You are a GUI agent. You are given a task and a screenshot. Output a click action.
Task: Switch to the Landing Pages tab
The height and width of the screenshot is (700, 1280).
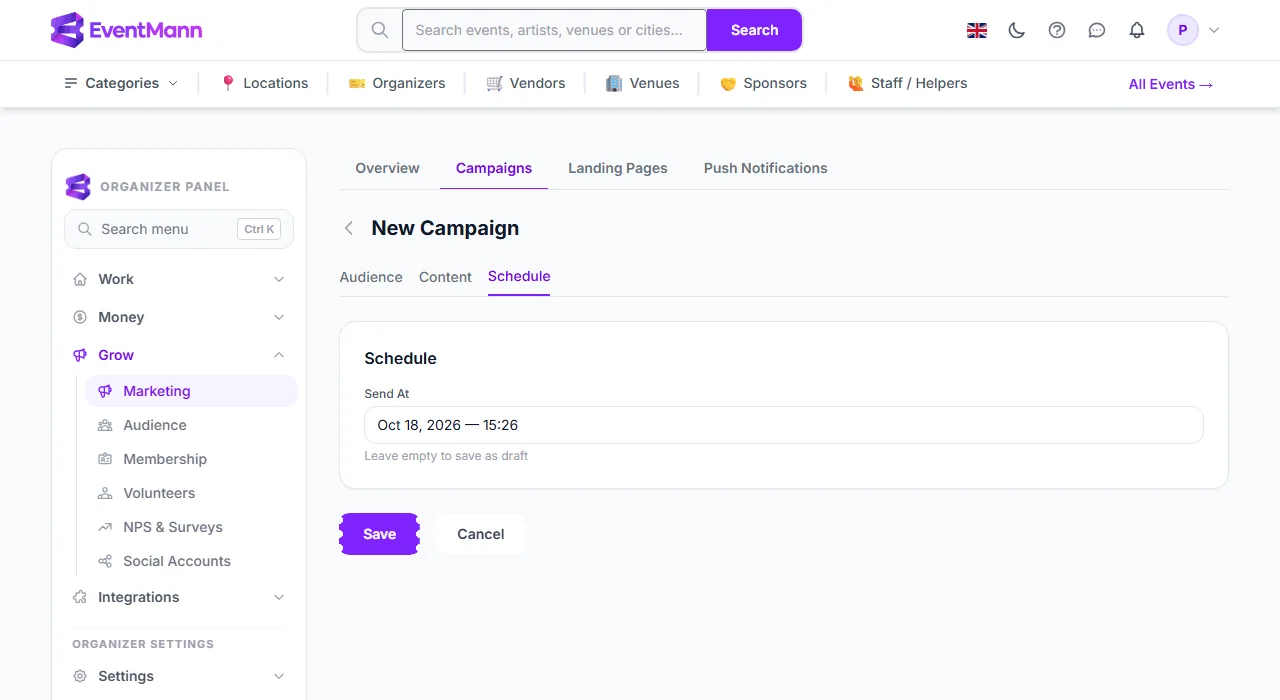tap(618, 168)
